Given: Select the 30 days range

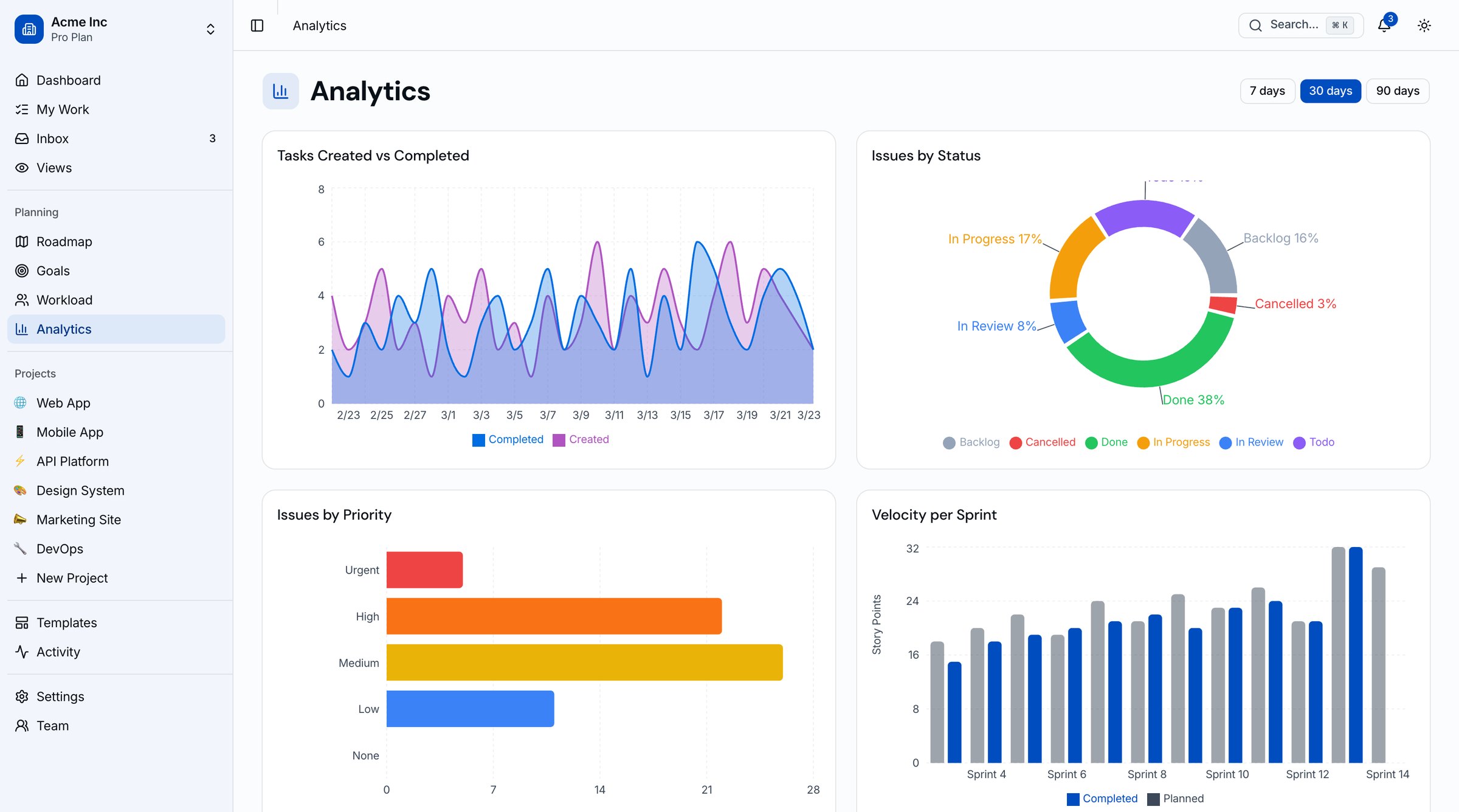Looking at the screenshot, I should (1331, 91).
